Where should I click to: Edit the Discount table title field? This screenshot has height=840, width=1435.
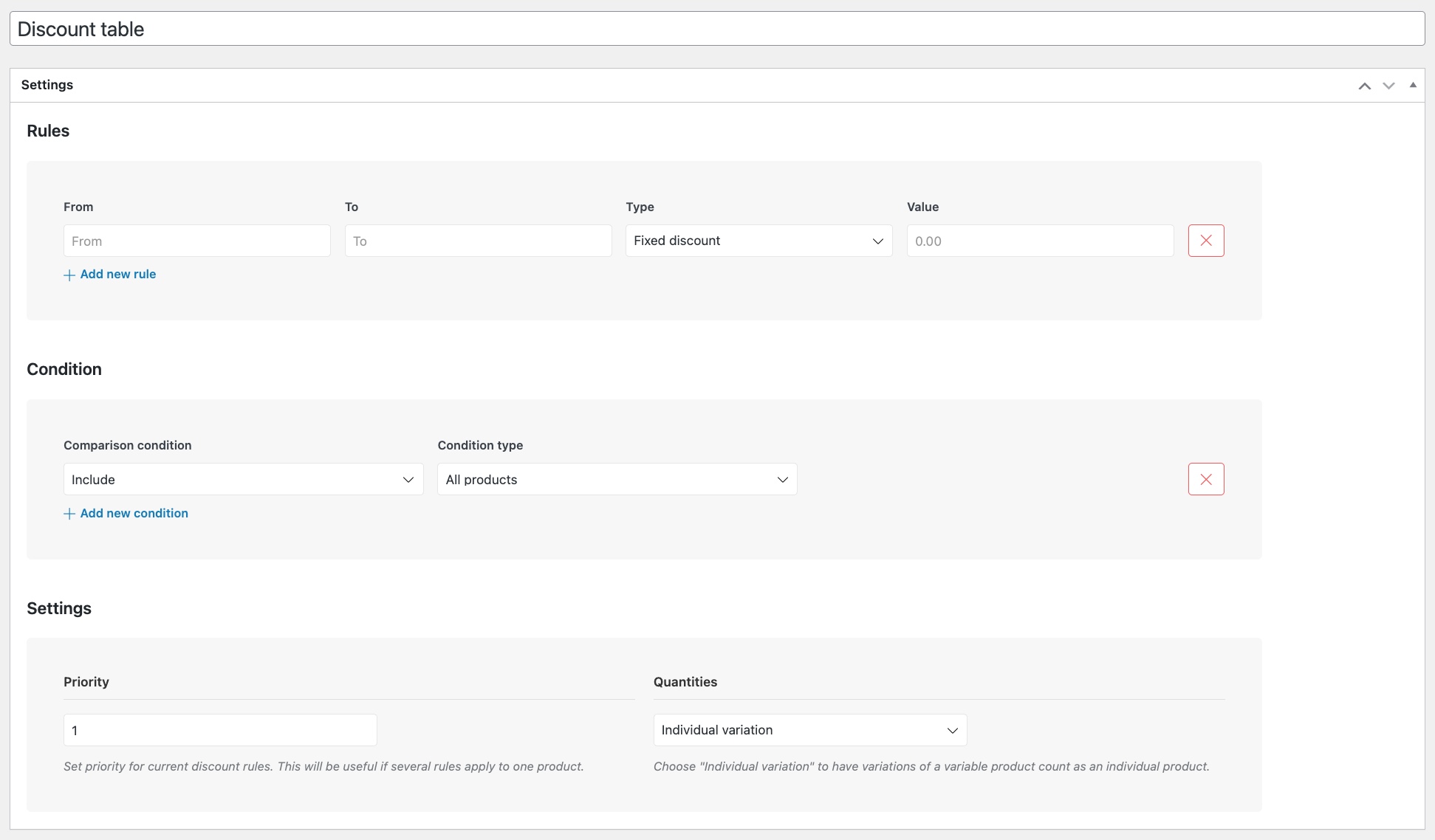point(717,29)
